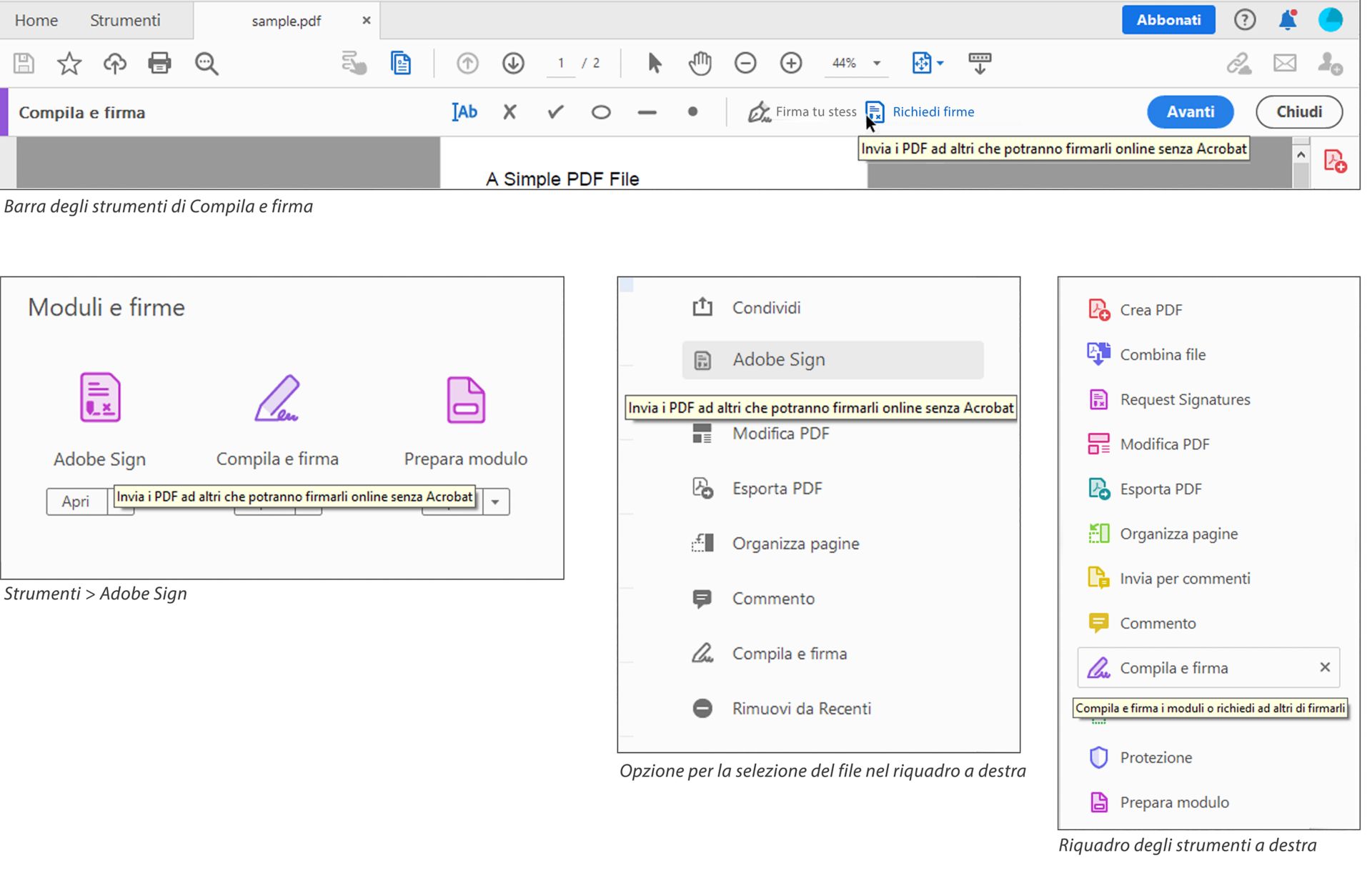
Task: Click the Richiedi firme link
Action: click(x=933, y=112)
